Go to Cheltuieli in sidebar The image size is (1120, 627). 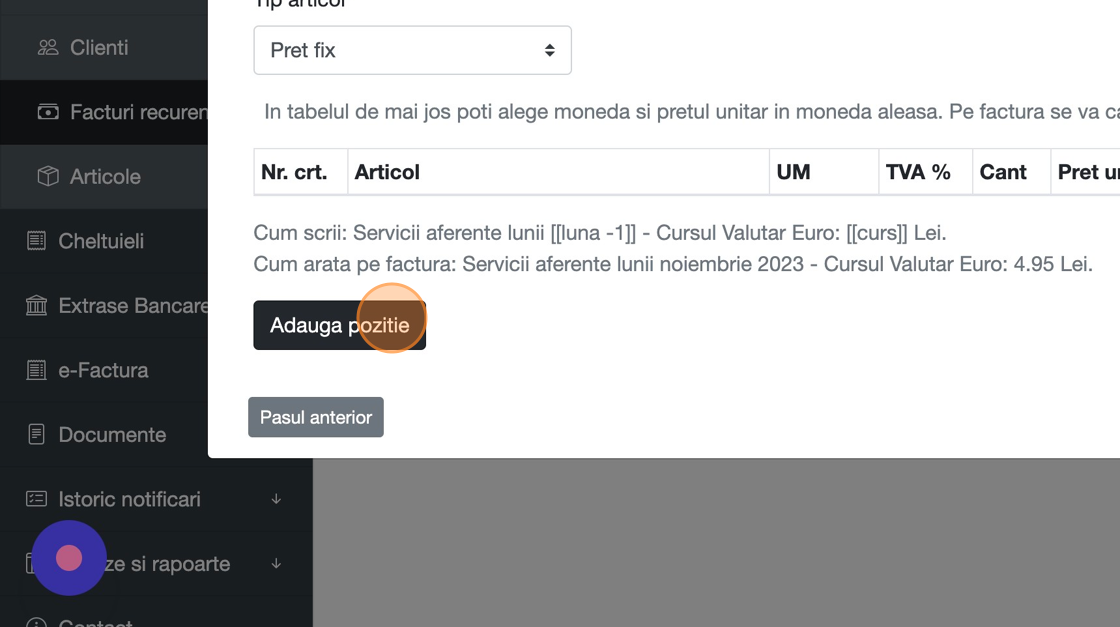101,241
